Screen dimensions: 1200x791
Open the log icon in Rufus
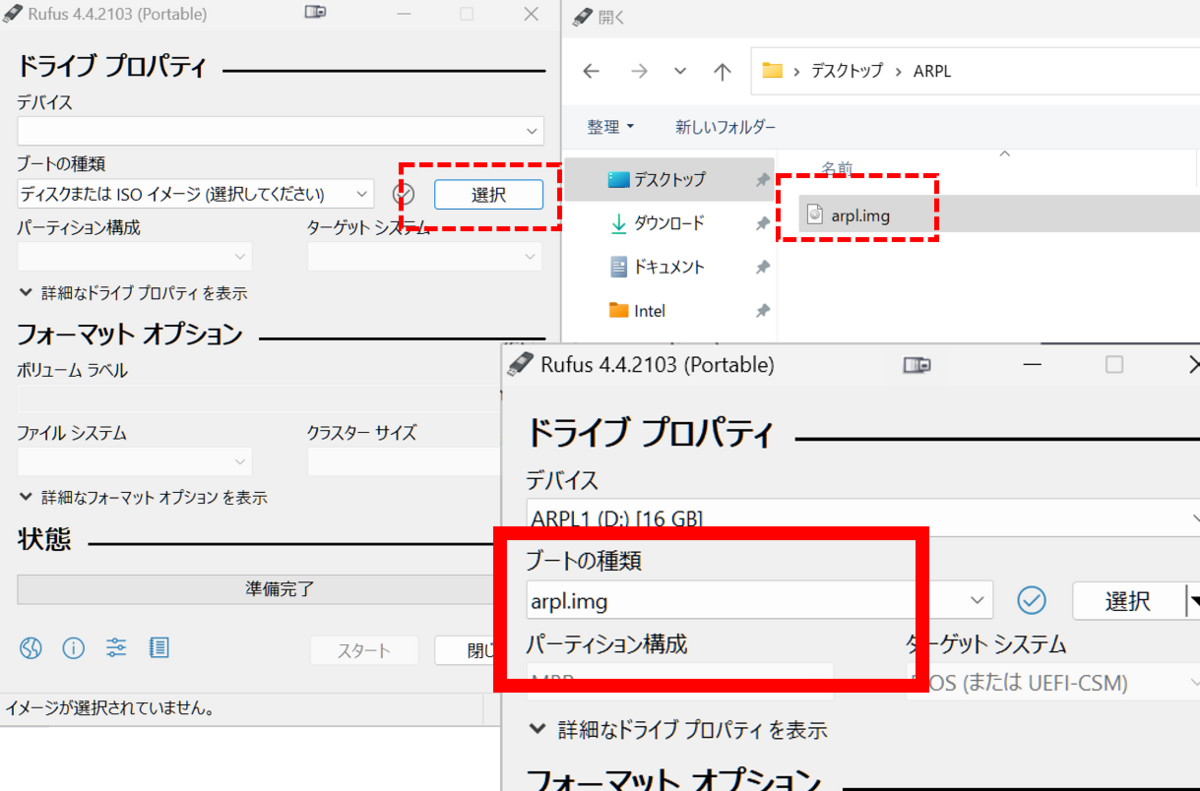coord(159,648)
